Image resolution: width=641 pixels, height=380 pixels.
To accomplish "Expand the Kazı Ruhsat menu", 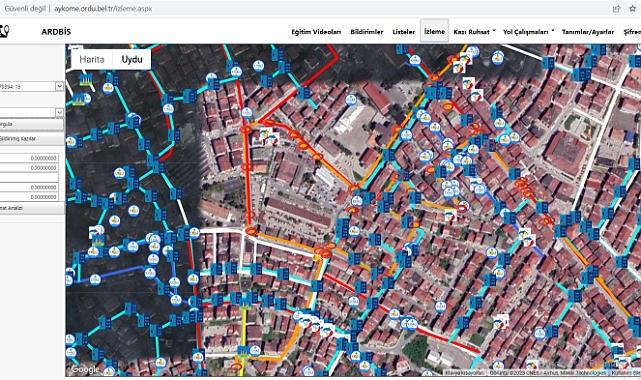I will click(474, 31).
